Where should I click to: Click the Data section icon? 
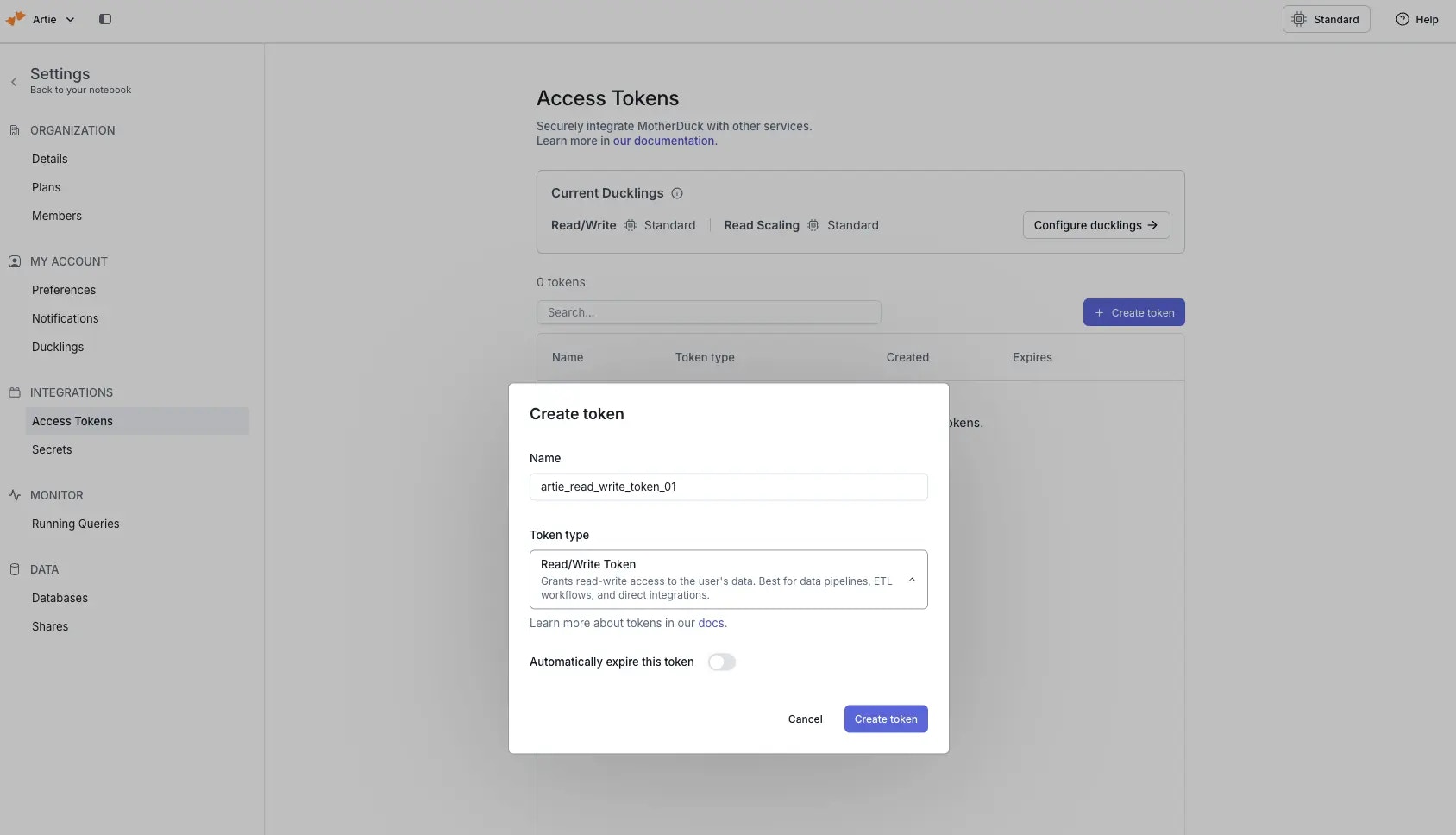pyautogui.click(x=15, y=569)
